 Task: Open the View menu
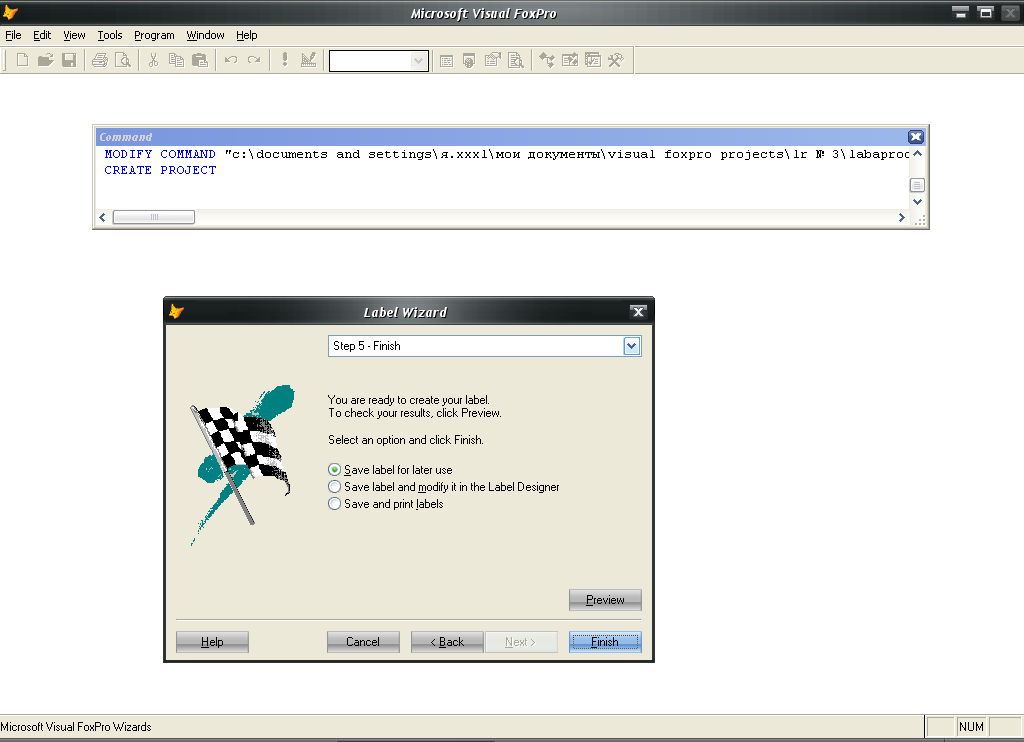point(74,35)
